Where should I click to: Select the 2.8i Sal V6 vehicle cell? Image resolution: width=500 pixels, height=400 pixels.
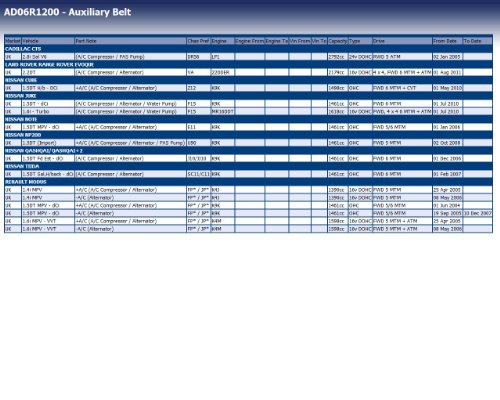click(x=48, y=57)
